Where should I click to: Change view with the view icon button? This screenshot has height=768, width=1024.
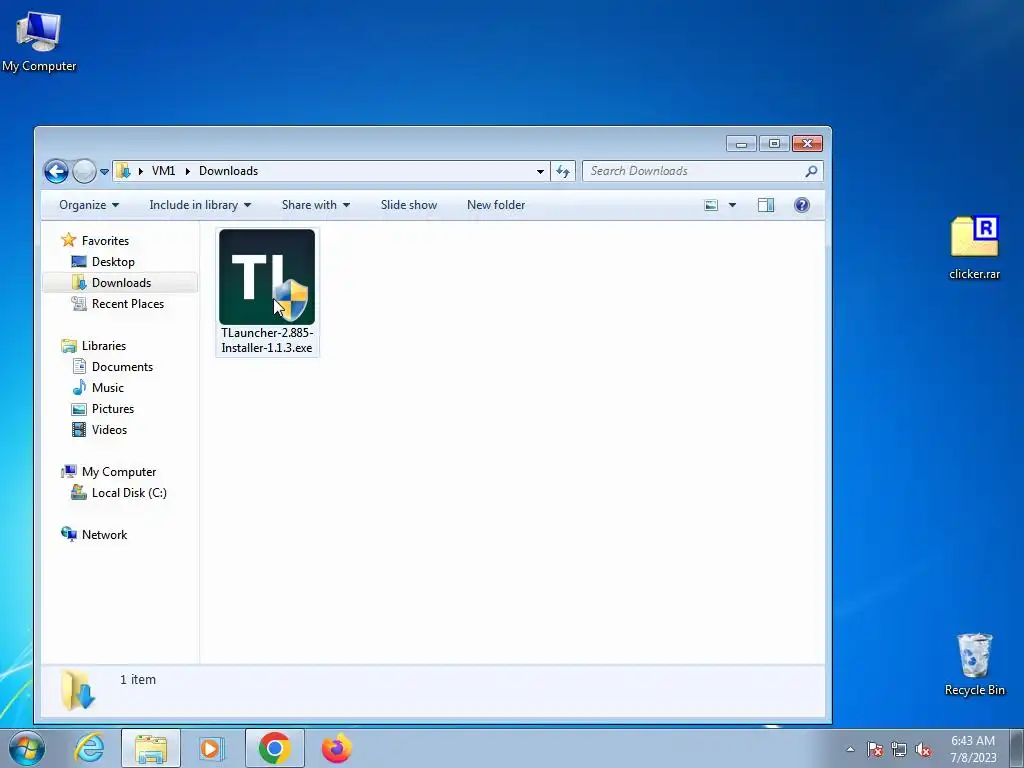[711, 205]
